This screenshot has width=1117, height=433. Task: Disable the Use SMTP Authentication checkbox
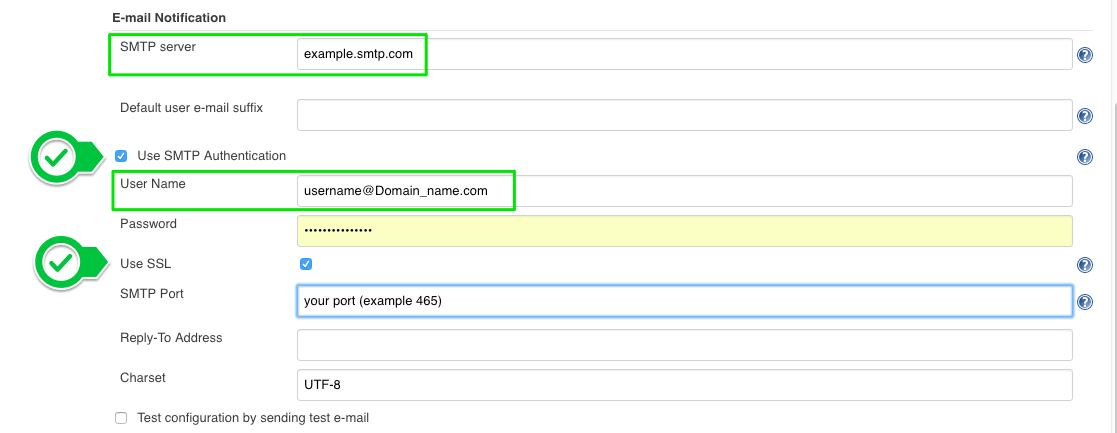click(x=121, y=156)
